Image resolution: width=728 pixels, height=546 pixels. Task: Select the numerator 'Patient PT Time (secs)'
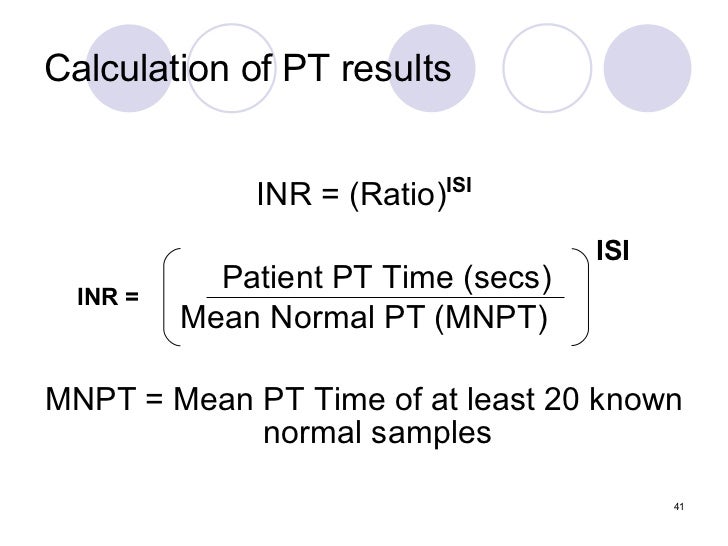[387, 276]
